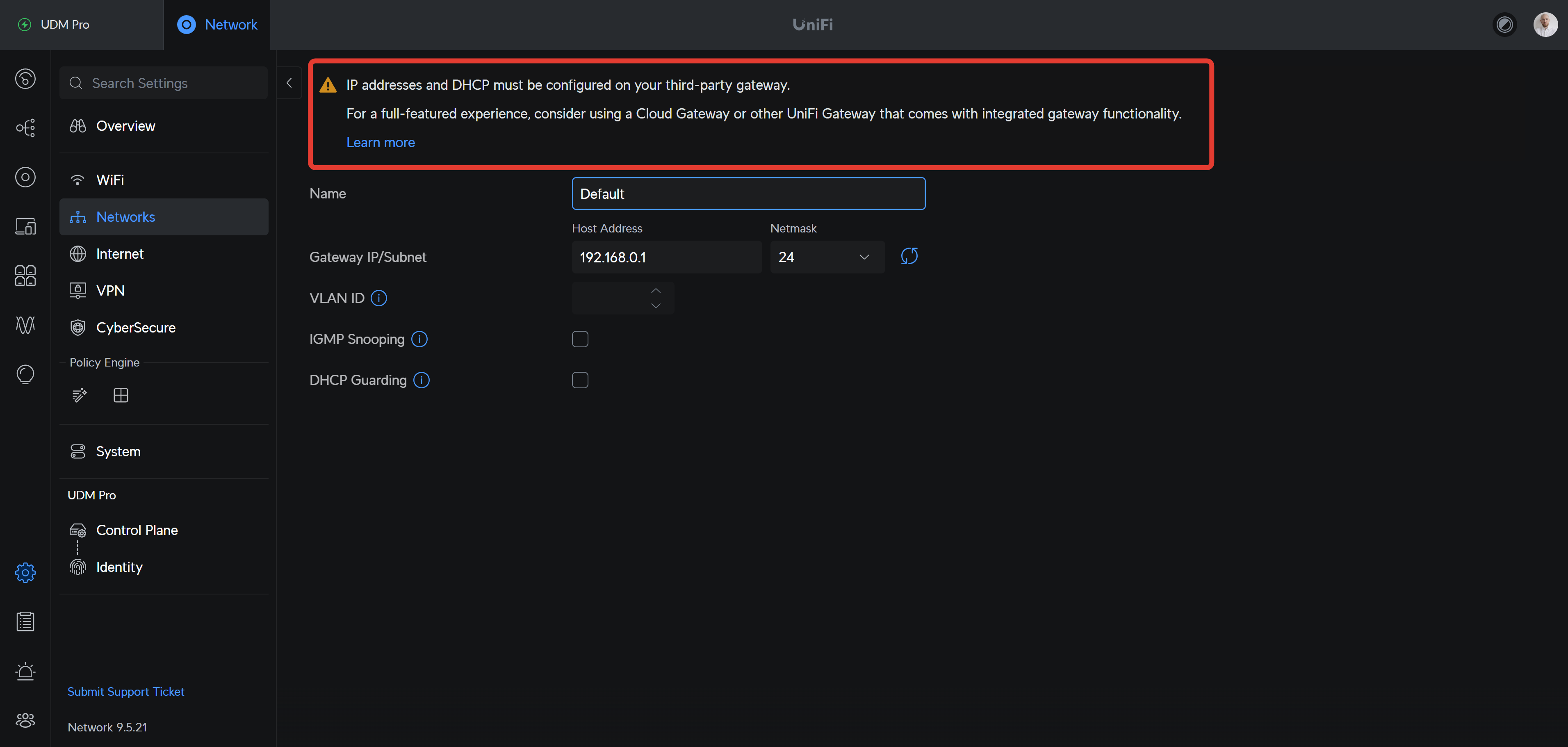This screenshot has height=747, width=1568.
Task: Click the Policy Engine table grid icon
Action: coord(121,396)
